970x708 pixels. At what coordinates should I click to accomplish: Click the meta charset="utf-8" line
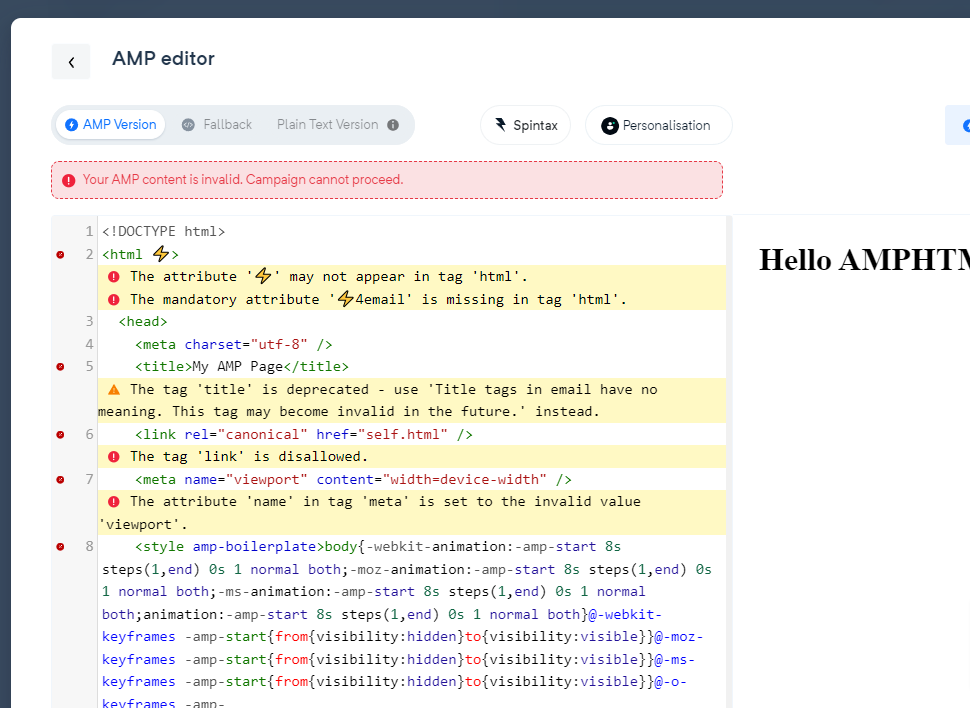pyautogui.click(x=234, y=344)
